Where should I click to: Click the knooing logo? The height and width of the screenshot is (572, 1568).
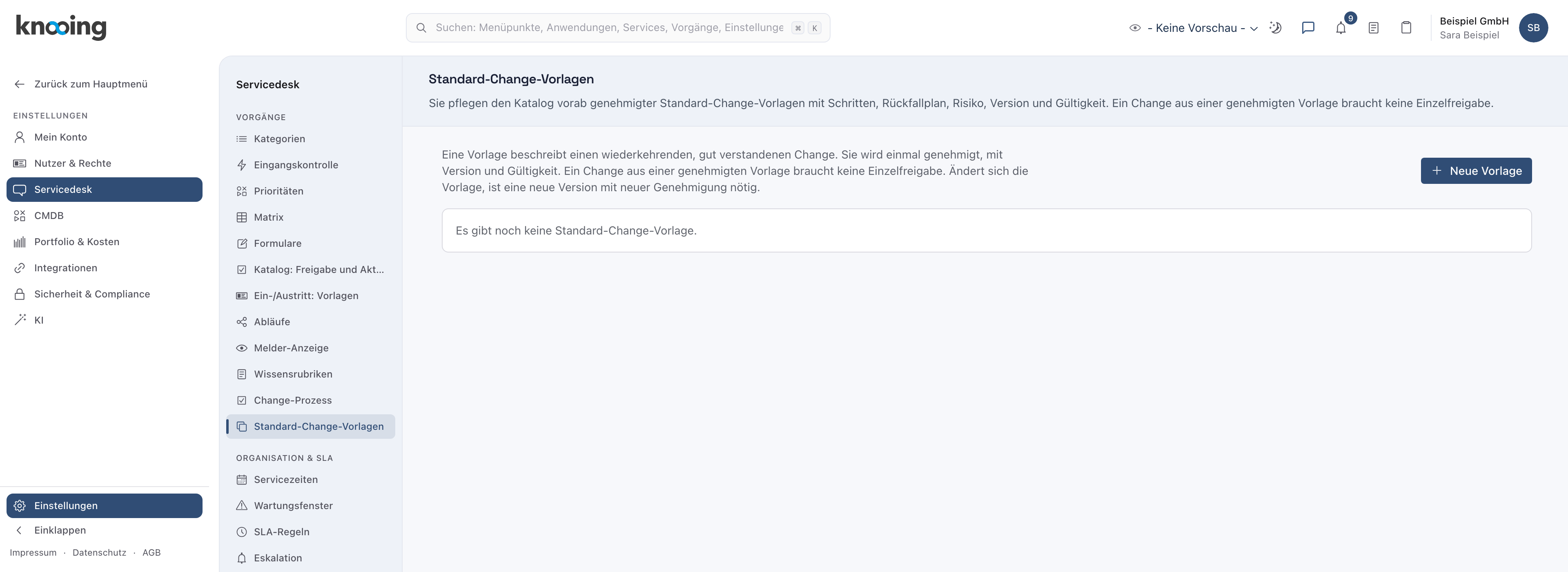[61, 27]
